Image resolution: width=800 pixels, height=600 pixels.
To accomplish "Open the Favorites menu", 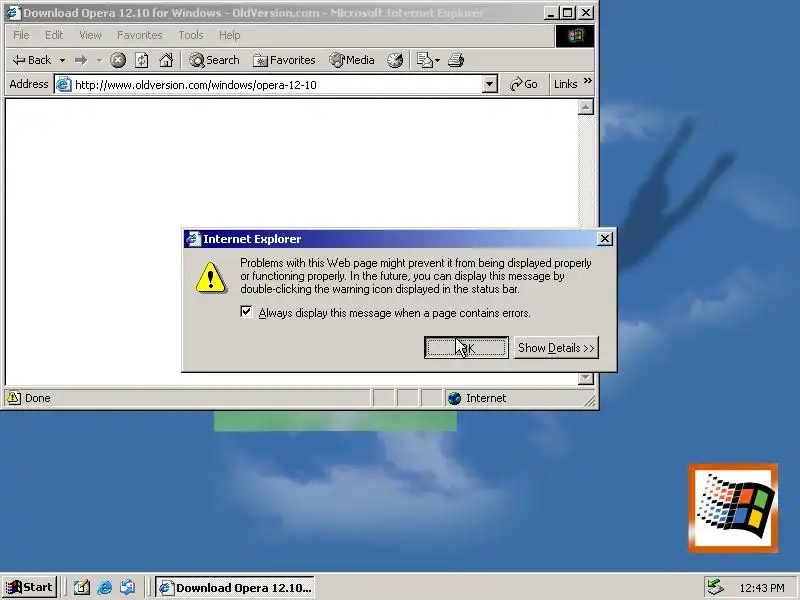I will click(139, 35).
